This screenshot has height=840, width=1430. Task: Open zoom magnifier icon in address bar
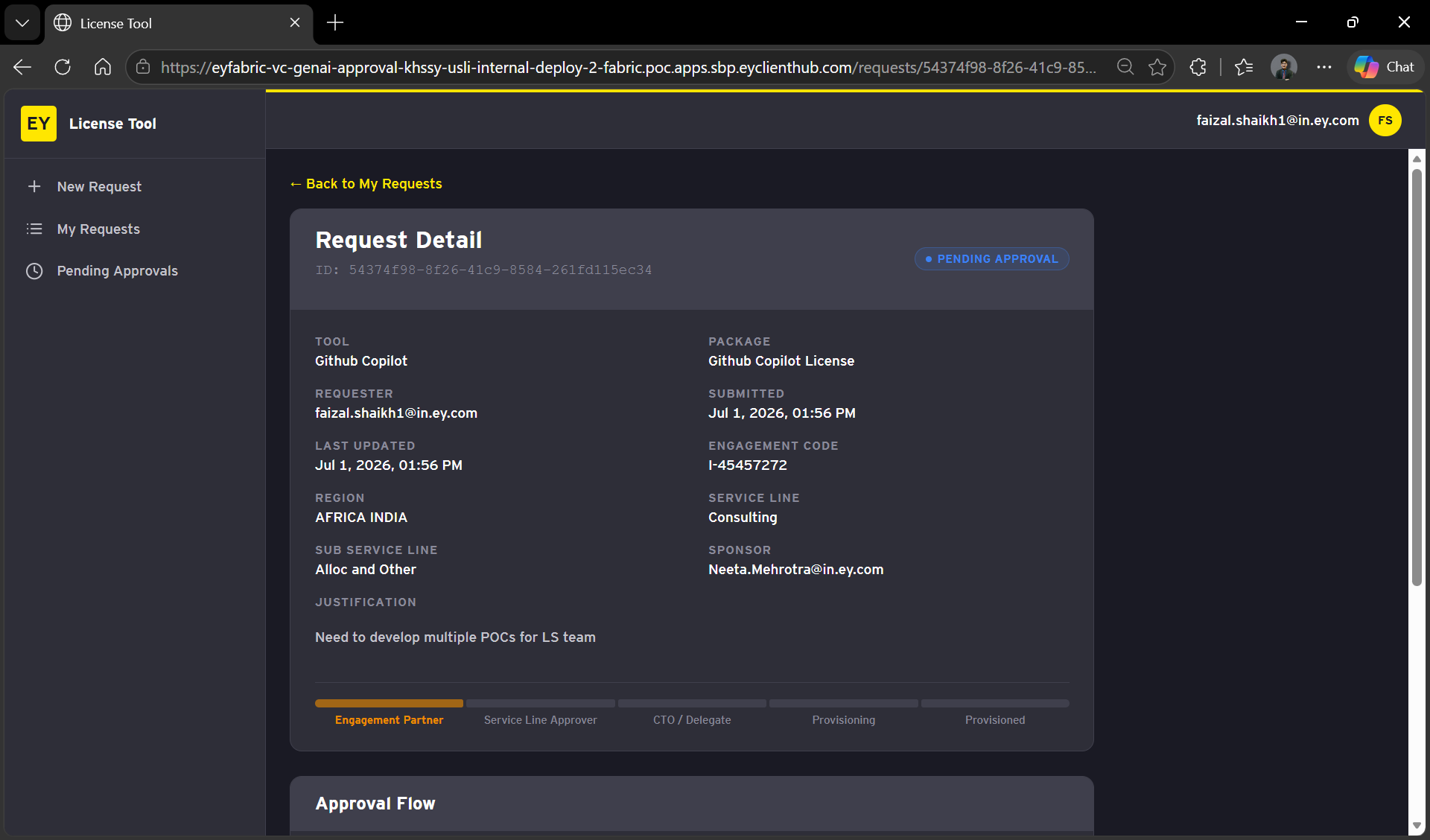tap(1125, 67)
